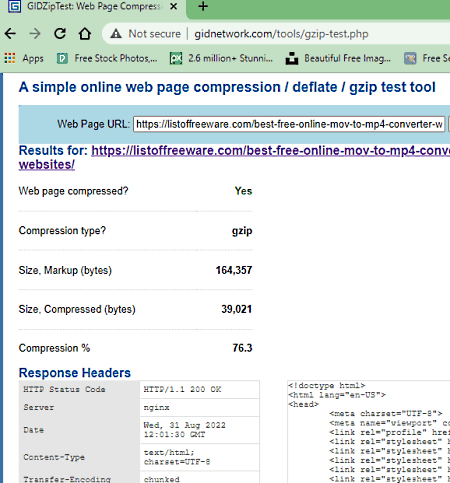This screenshot has height=483, width=450.
Task: Select the 'text/html; charset=UTF-8' cell
Action: tap(199, 457)
